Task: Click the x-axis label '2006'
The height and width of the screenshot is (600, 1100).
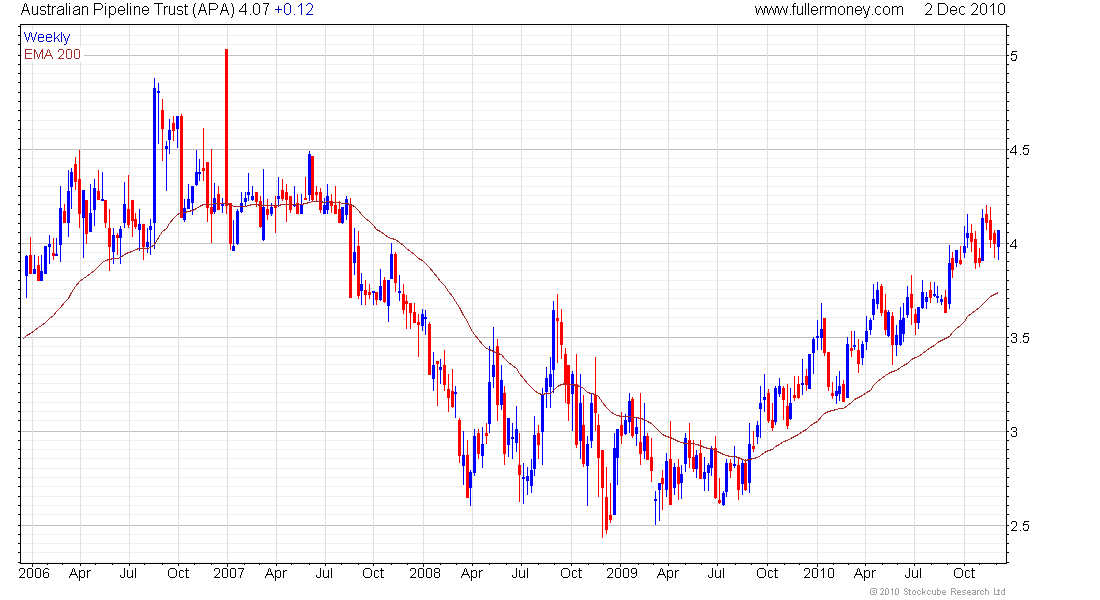Action: click(x=34, y=573)
